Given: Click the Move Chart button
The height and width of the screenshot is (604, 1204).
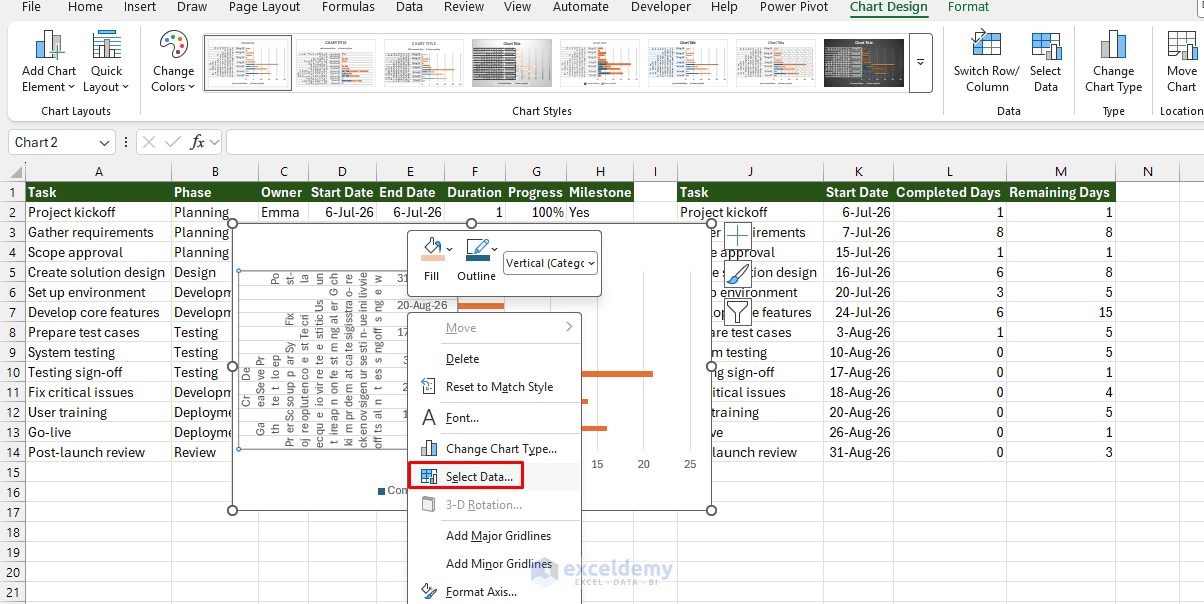Looking at the screenshot, I should tap(1181, 62).
